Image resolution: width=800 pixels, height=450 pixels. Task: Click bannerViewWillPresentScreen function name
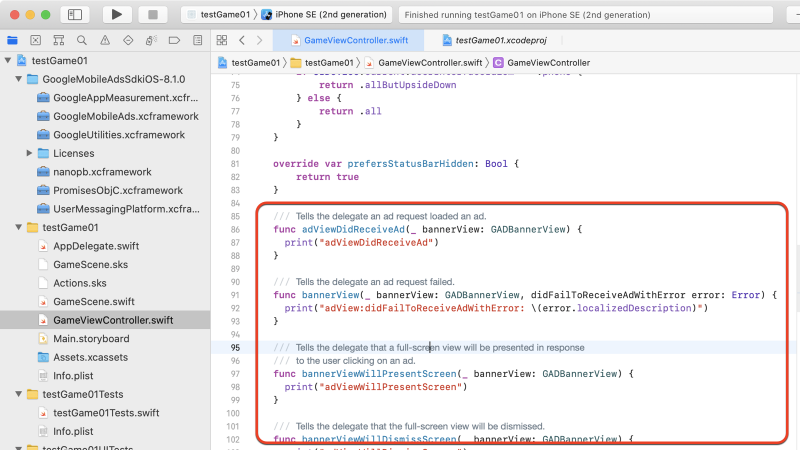[x=379, y=373]
